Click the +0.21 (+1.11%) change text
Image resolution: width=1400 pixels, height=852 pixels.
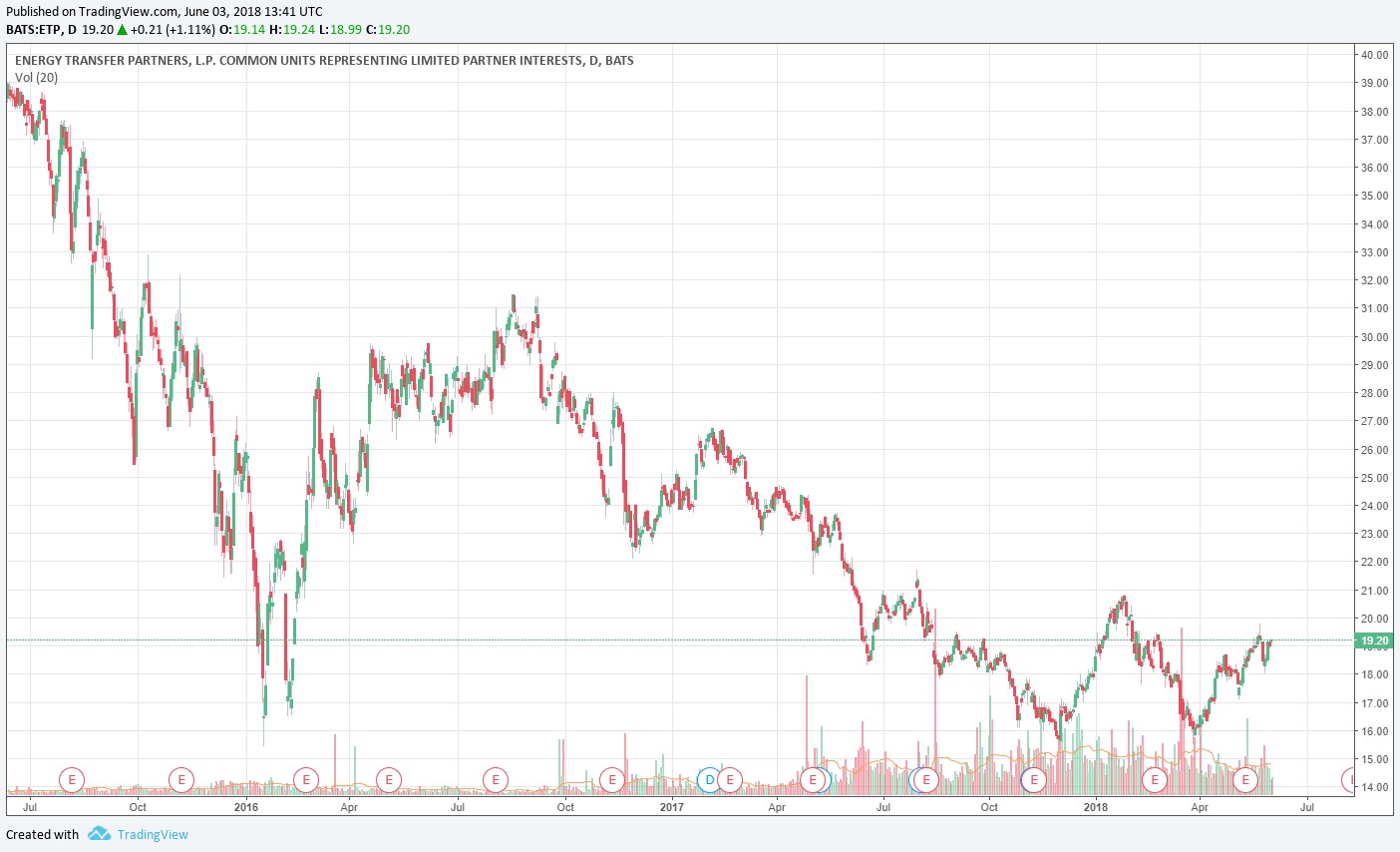click(173, 30)
